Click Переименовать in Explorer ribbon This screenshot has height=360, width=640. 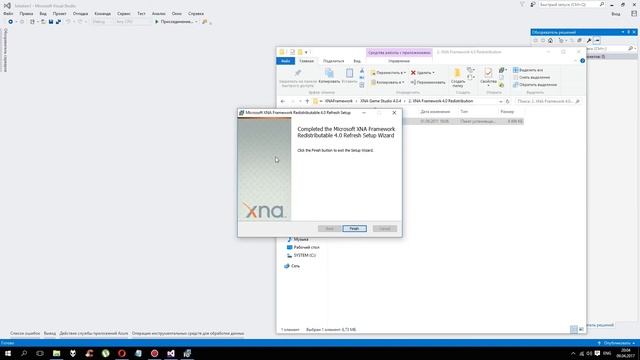(x=428, y=82)
